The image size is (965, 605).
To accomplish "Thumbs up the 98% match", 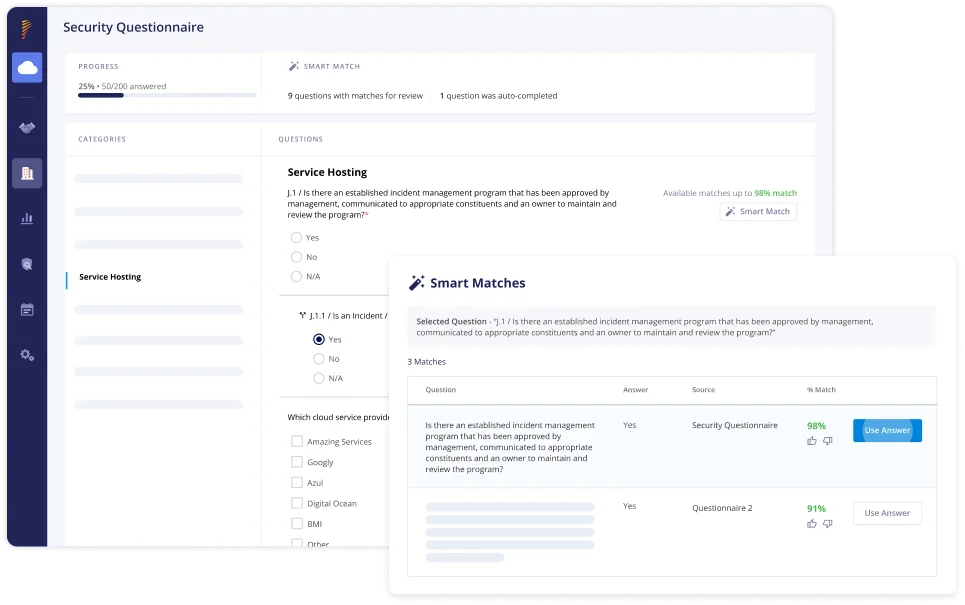I will coord(812,441).
